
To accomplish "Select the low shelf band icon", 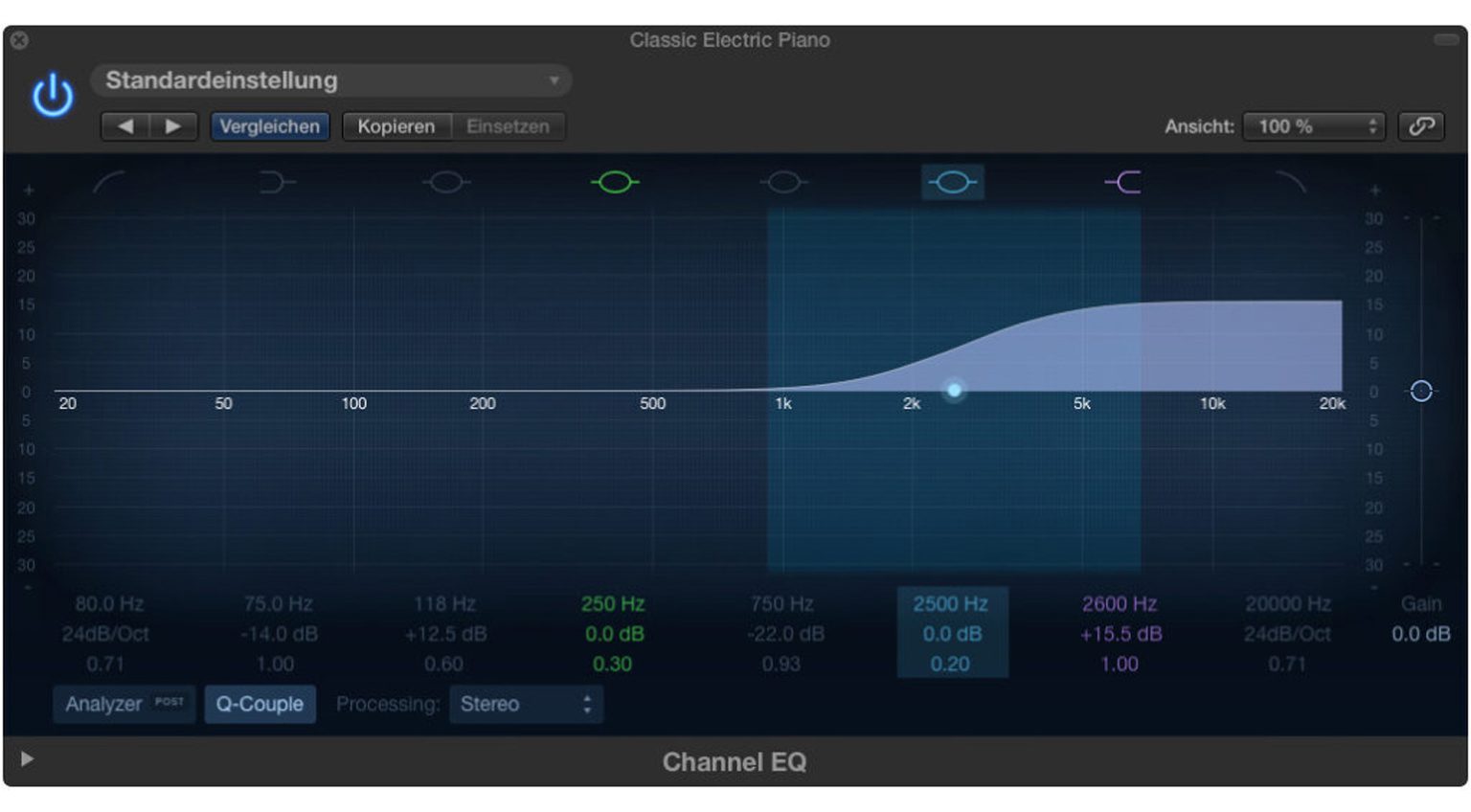I will [x=277, y=182].
